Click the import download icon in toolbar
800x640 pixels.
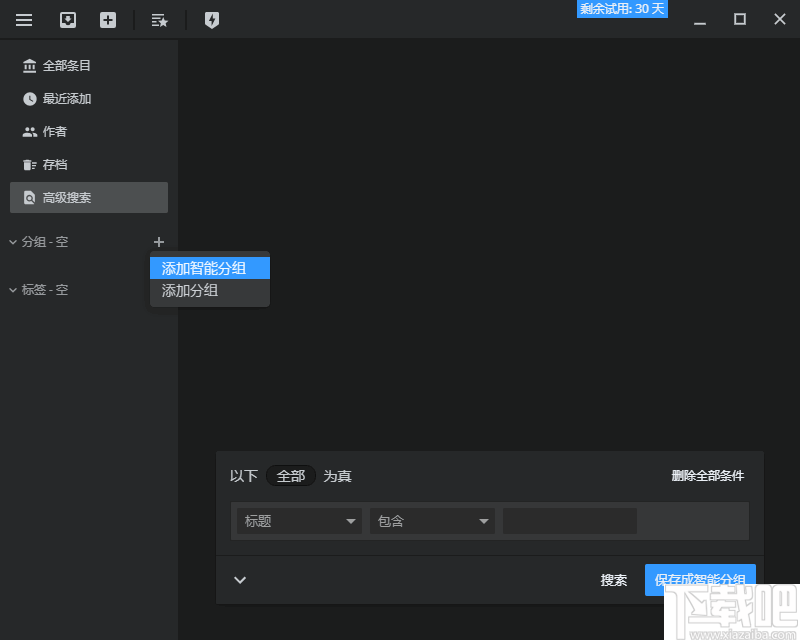68,20
